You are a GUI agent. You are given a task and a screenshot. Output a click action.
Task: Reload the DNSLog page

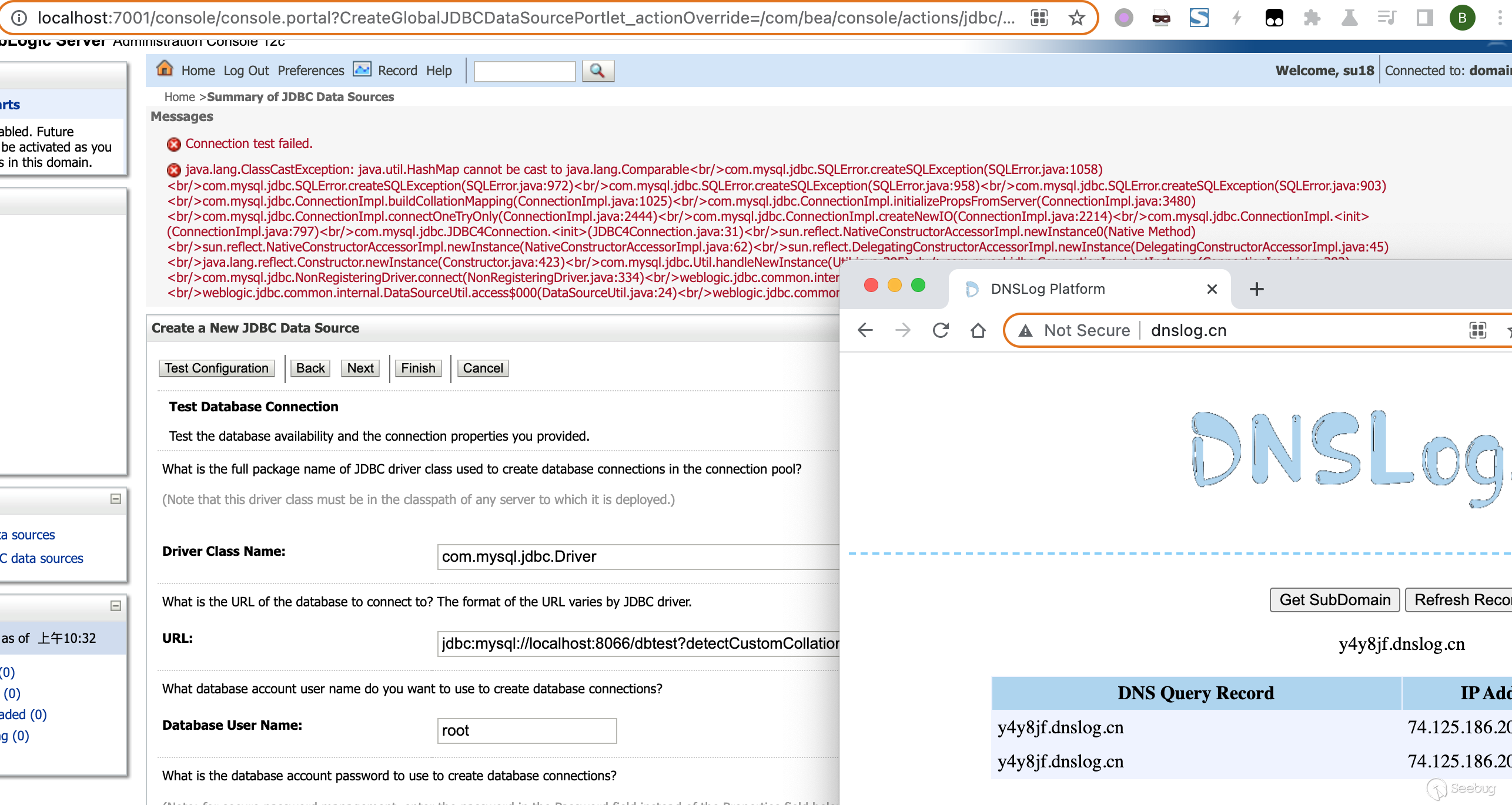(941, 330)
